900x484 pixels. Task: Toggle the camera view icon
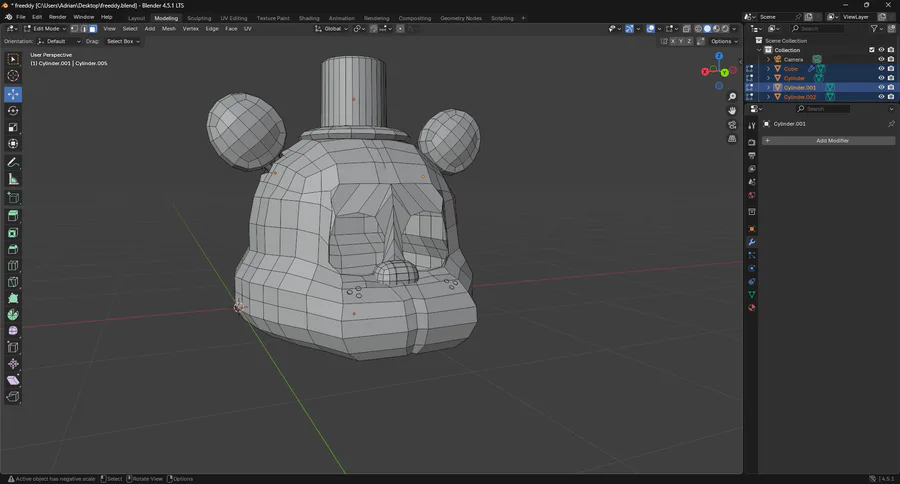[x=732, y=125]
